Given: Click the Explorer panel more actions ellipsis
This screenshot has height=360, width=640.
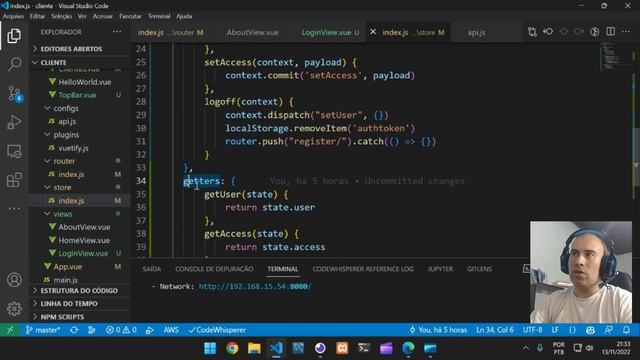Looking at the screenshot, I should point(117,32).
